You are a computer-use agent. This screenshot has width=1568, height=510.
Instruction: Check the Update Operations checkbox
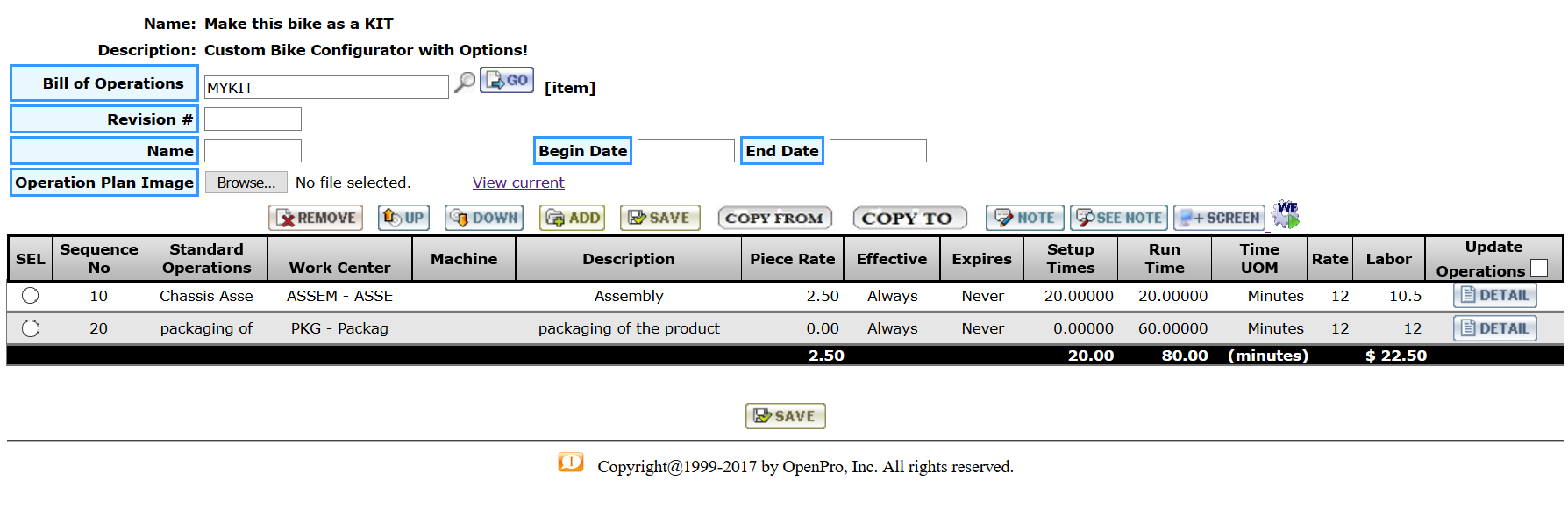1539,268
